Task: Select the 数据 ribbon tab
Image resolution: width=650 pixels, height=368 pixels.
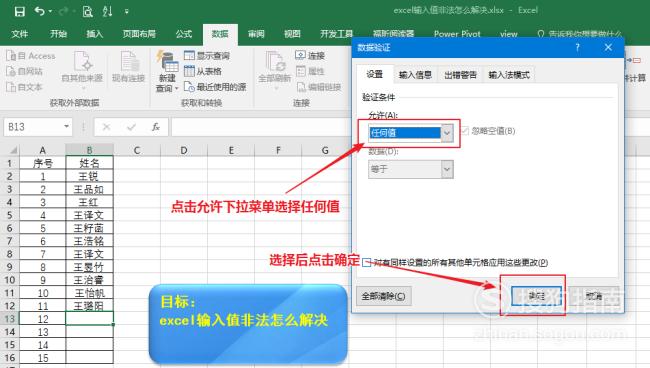Action: (220, 34)
